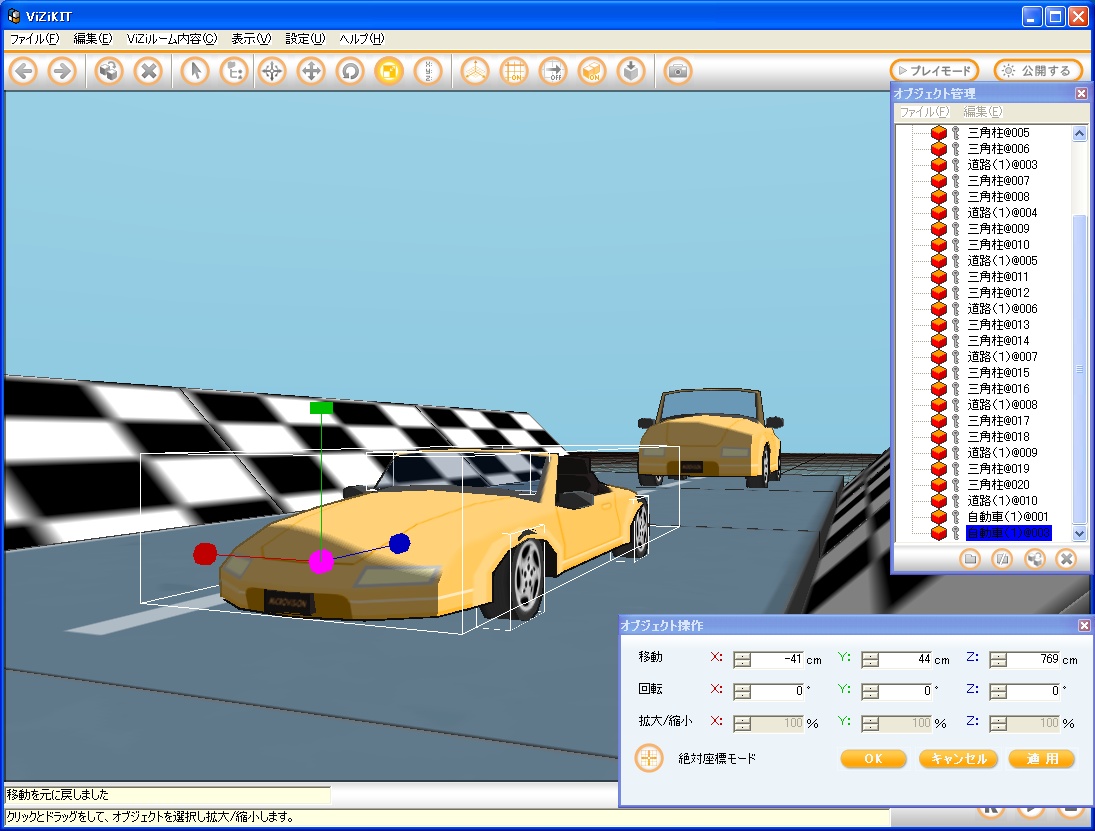Click the green Y-axis gizmo handle
Image resolution: width=1095 pixels, height=831 pixels.
coord(321,408)
